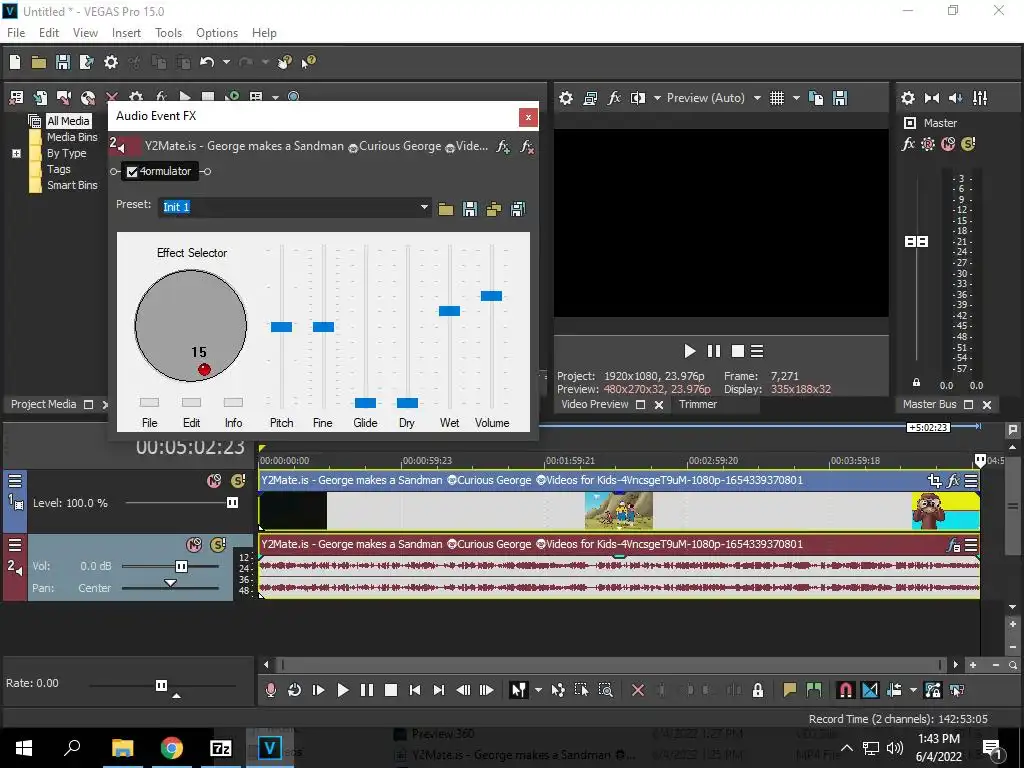This screenshot has height=768, width=1024.
Task: Open video event hamburger menu on timeline
Action: pyautogui.click(x=971, y=481)
